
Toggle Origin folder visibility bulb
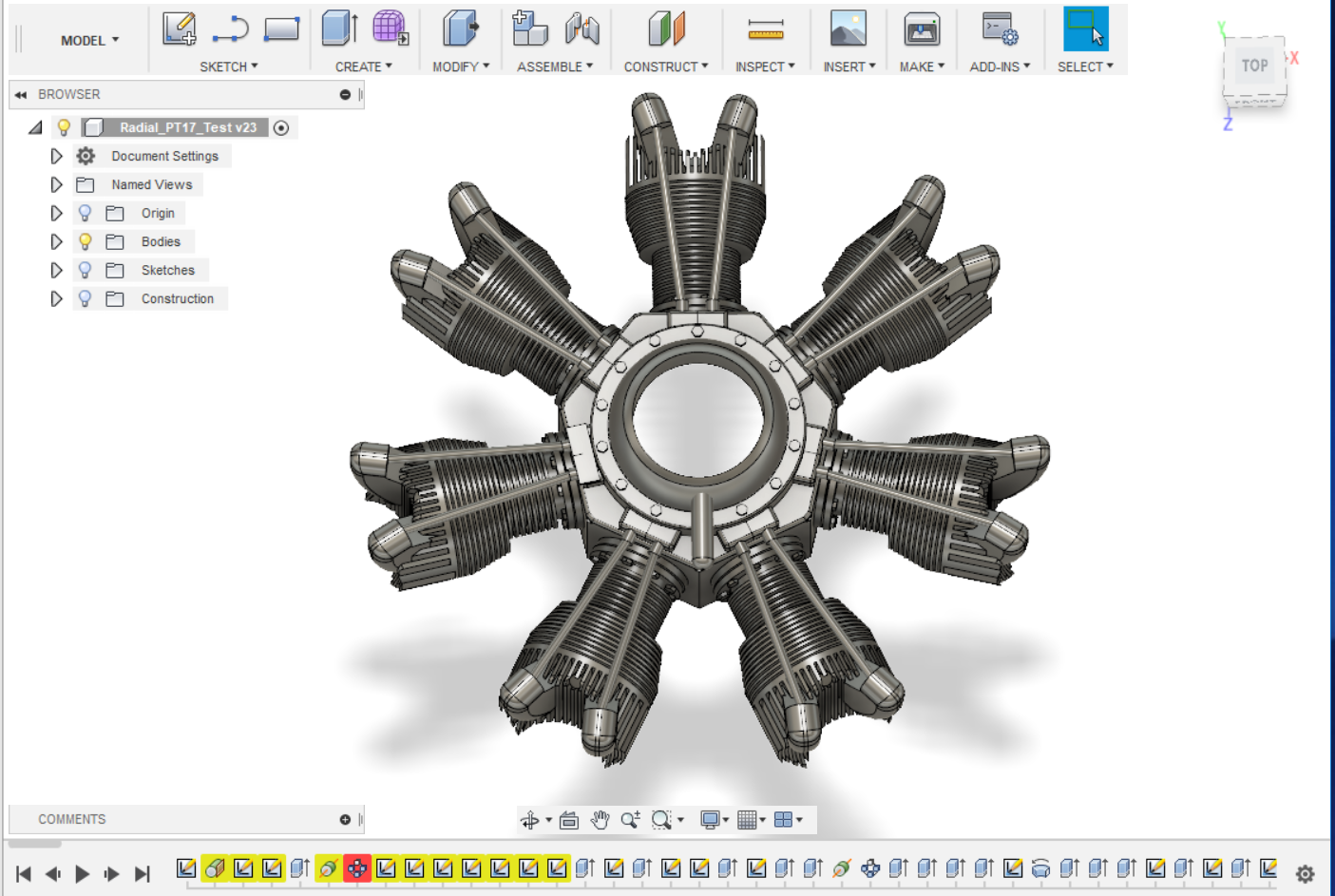[x=85, y=213]
